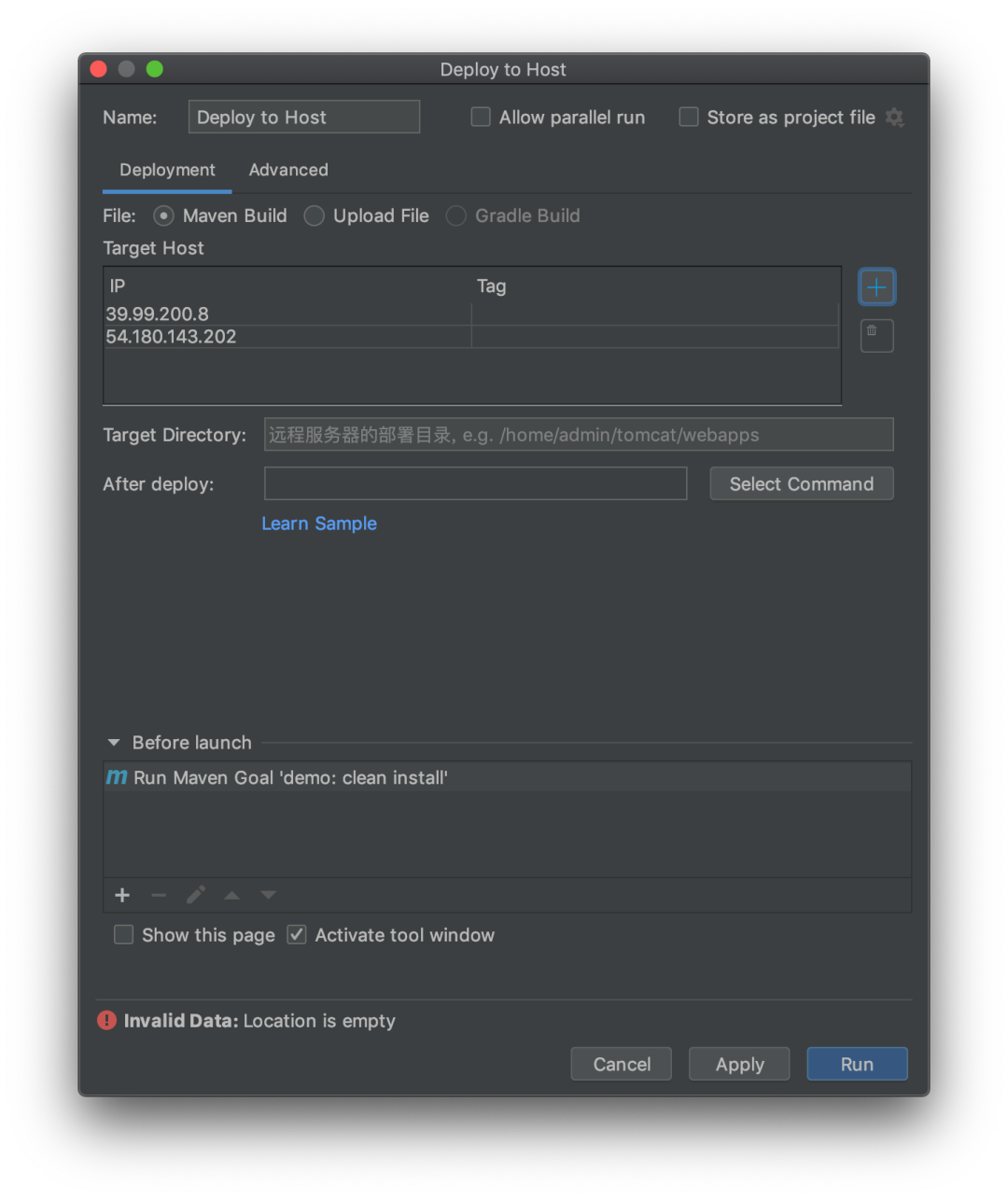The width and height of the screenshot is (1008, 1200).
Task: Move Before launch task up
Action: click(x=231, y=896)
